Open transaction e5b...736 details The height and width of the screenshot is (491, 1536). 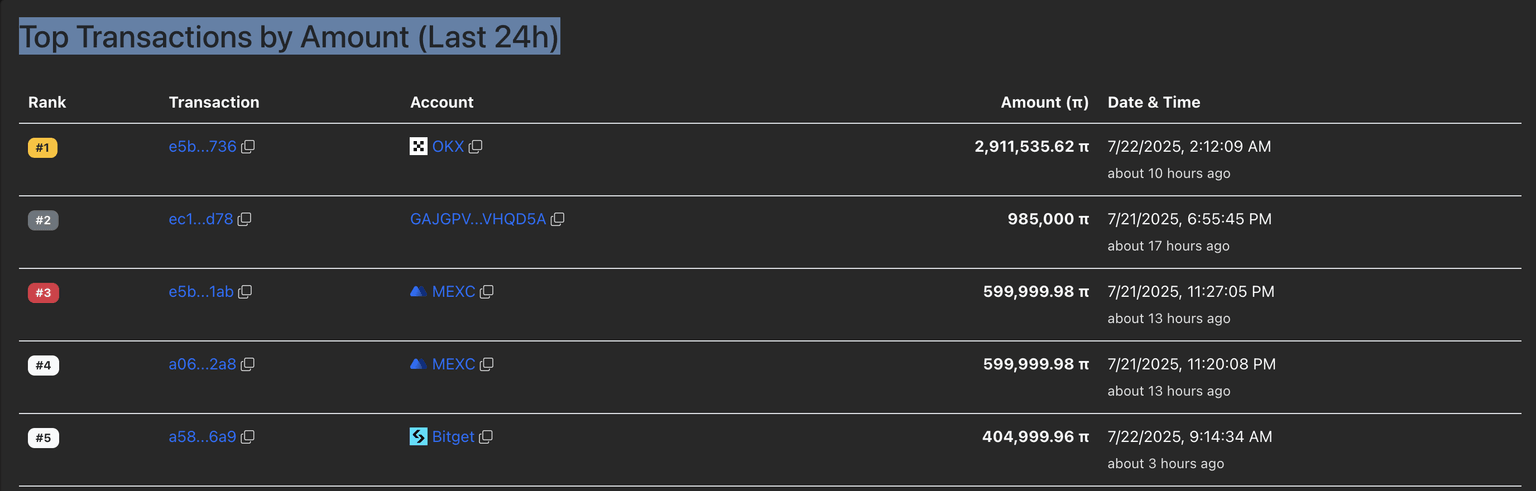202,147
